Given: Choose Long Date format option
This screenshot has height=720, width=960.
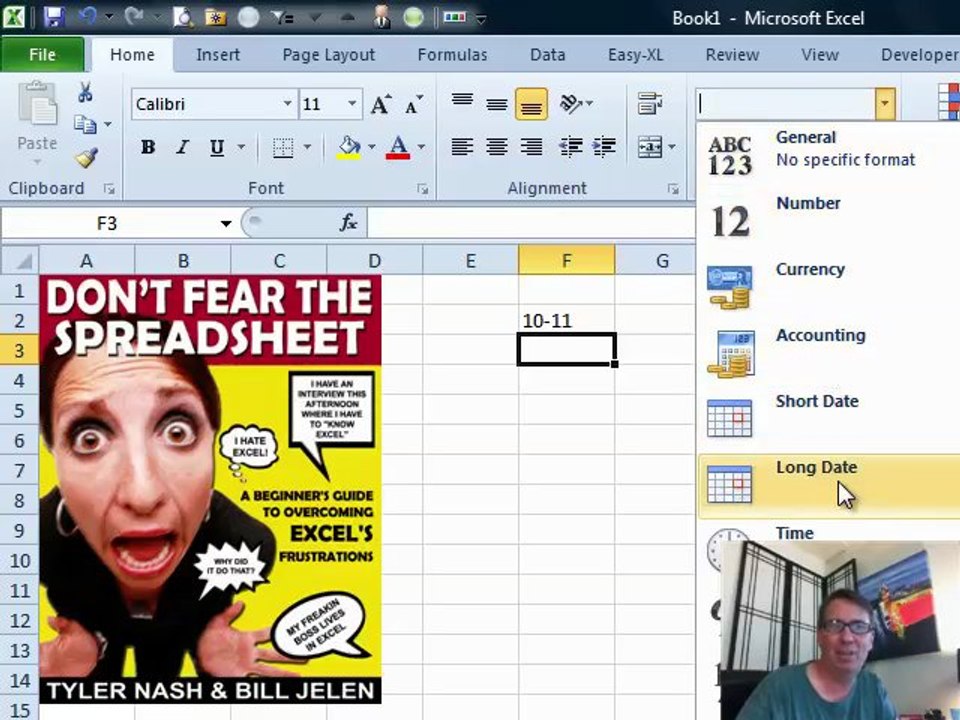Looking at the screenshot, I should [828, 486].
